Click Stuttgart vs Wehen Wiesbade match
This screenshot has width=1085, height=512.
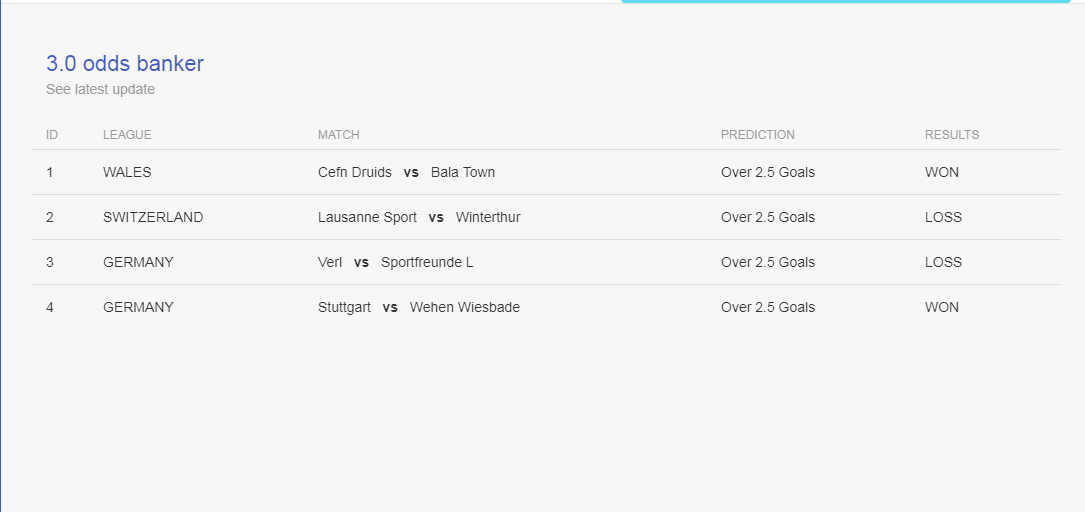click(x=419, y=307)
